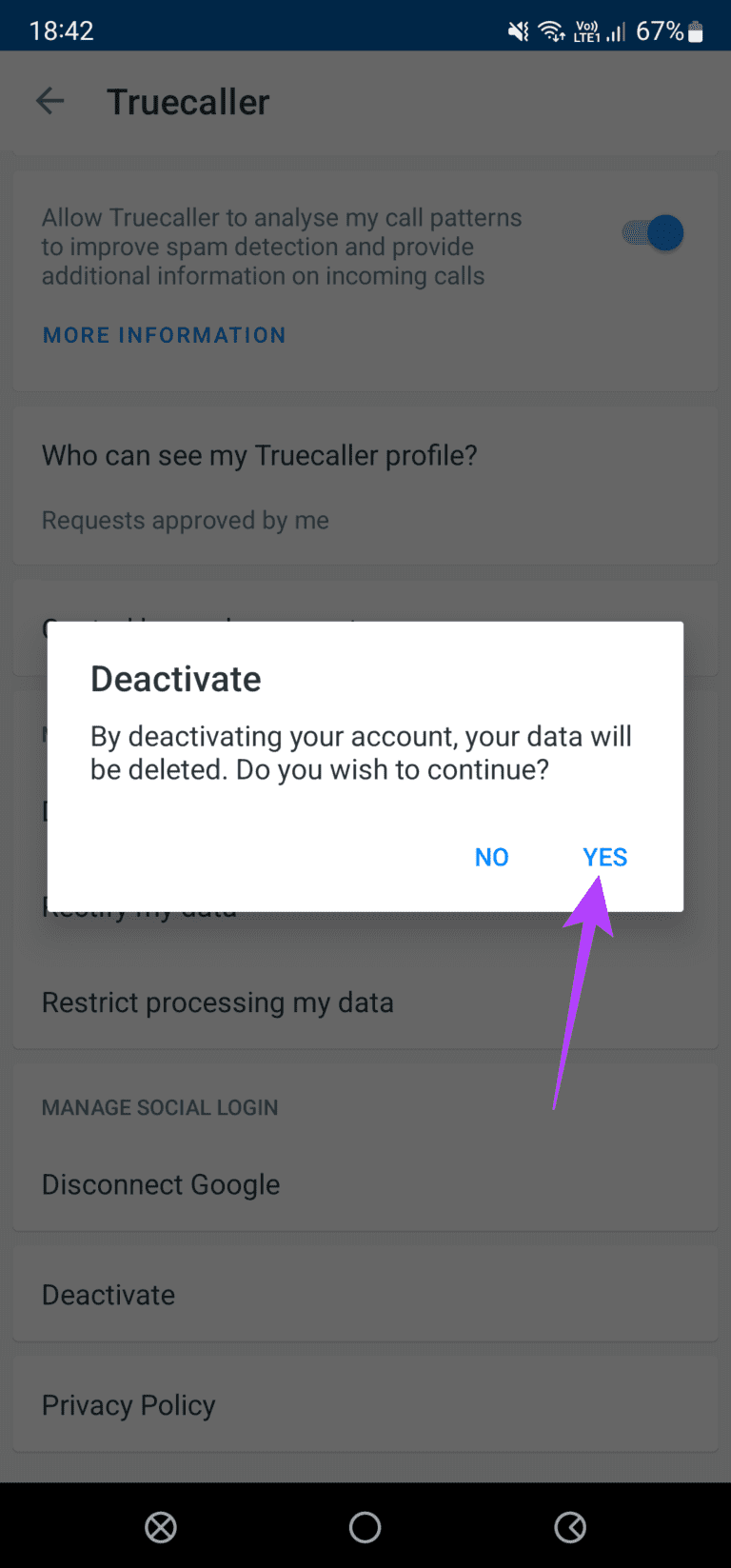Dismiss the dialog by tapping NO

click(491, 857)
